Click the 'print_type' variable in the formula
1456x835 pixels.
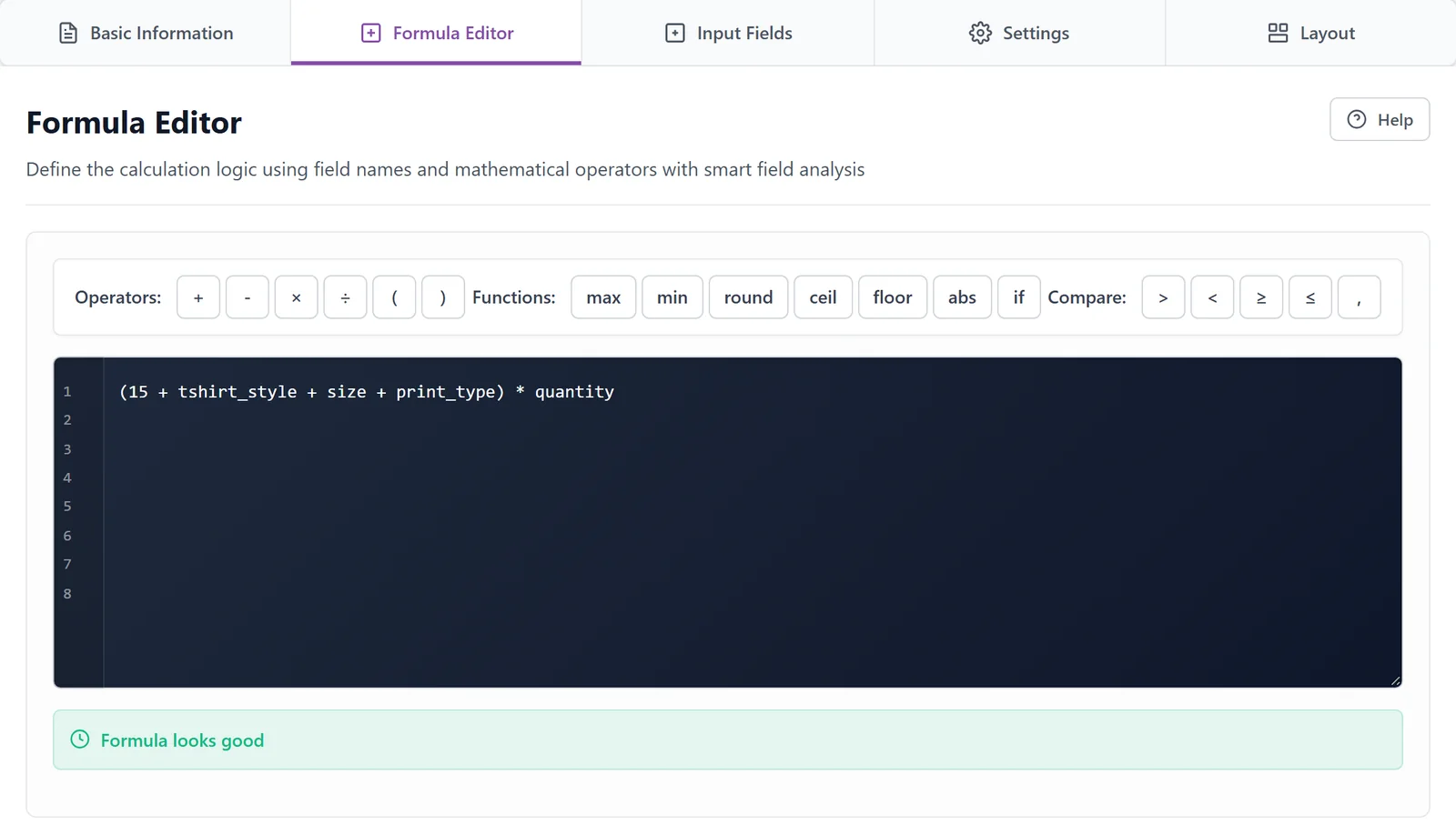click(446, 392)
